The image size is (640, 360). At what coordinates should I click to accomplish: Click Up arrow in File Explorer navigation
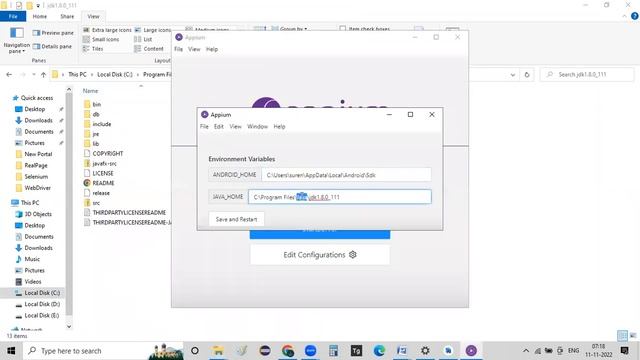coord(43,75)
